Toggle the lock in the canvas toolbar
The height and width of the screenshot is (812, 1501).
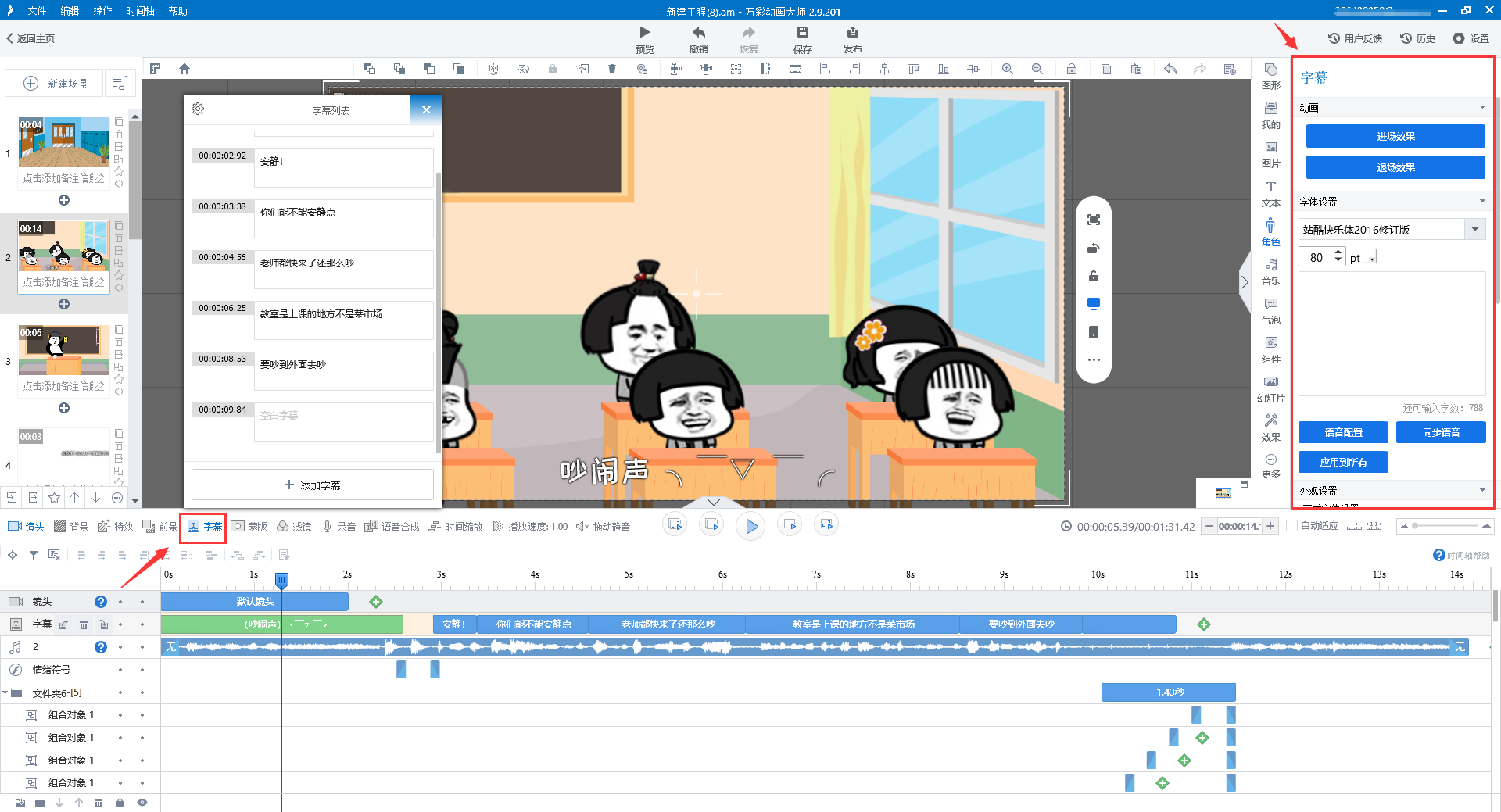pos(1072,69)
